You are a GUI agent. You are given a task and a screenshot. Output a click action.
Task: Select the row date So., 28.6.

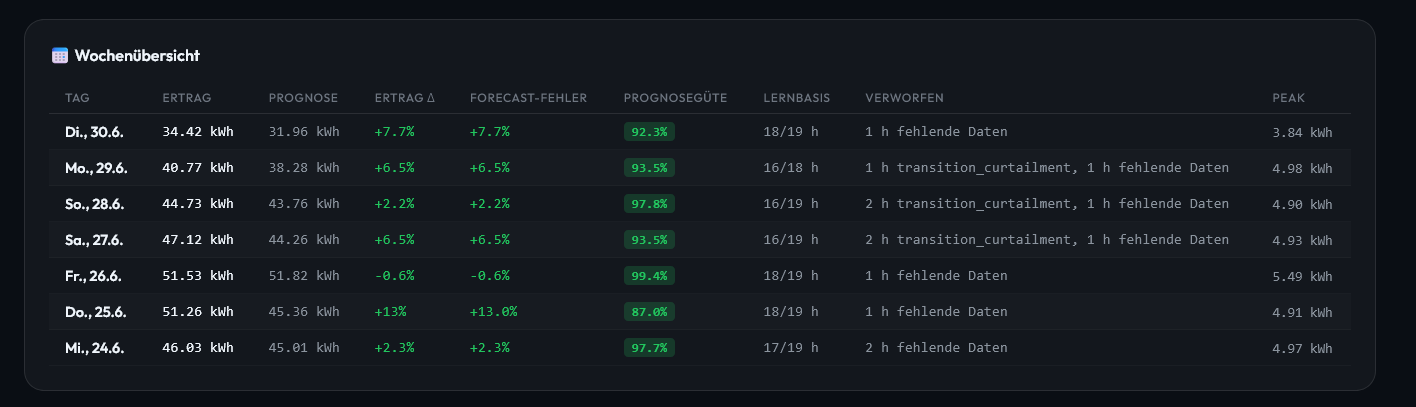pos(94,204)
